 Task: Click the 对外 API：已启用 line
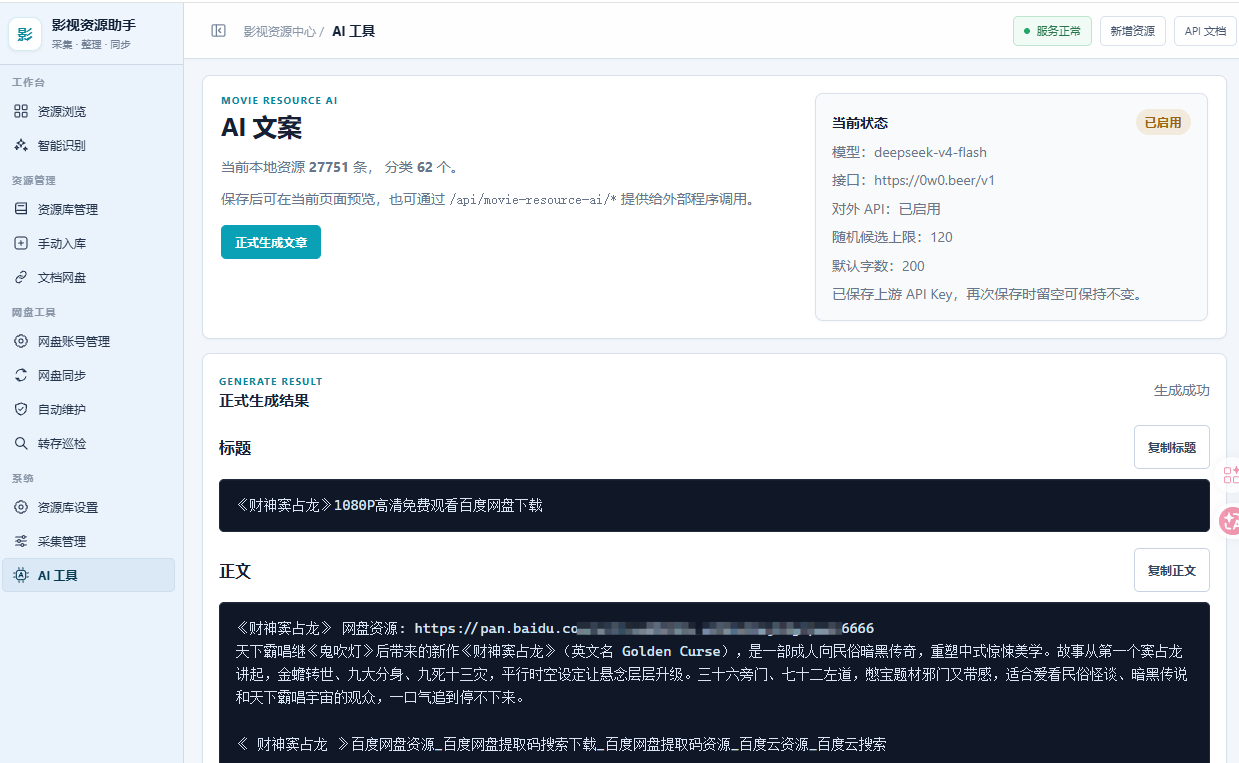pos(886,209)
